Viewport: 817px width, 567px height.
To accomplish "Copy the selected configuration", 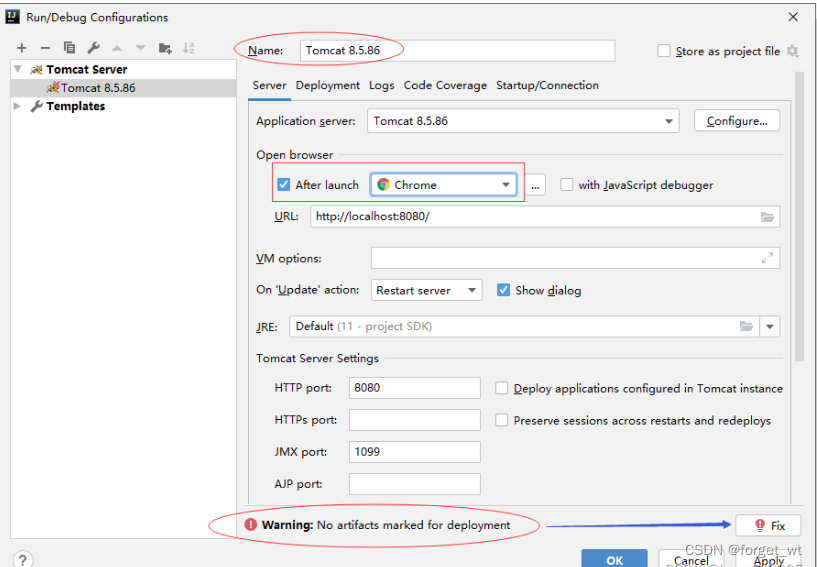I will (69, 48).
